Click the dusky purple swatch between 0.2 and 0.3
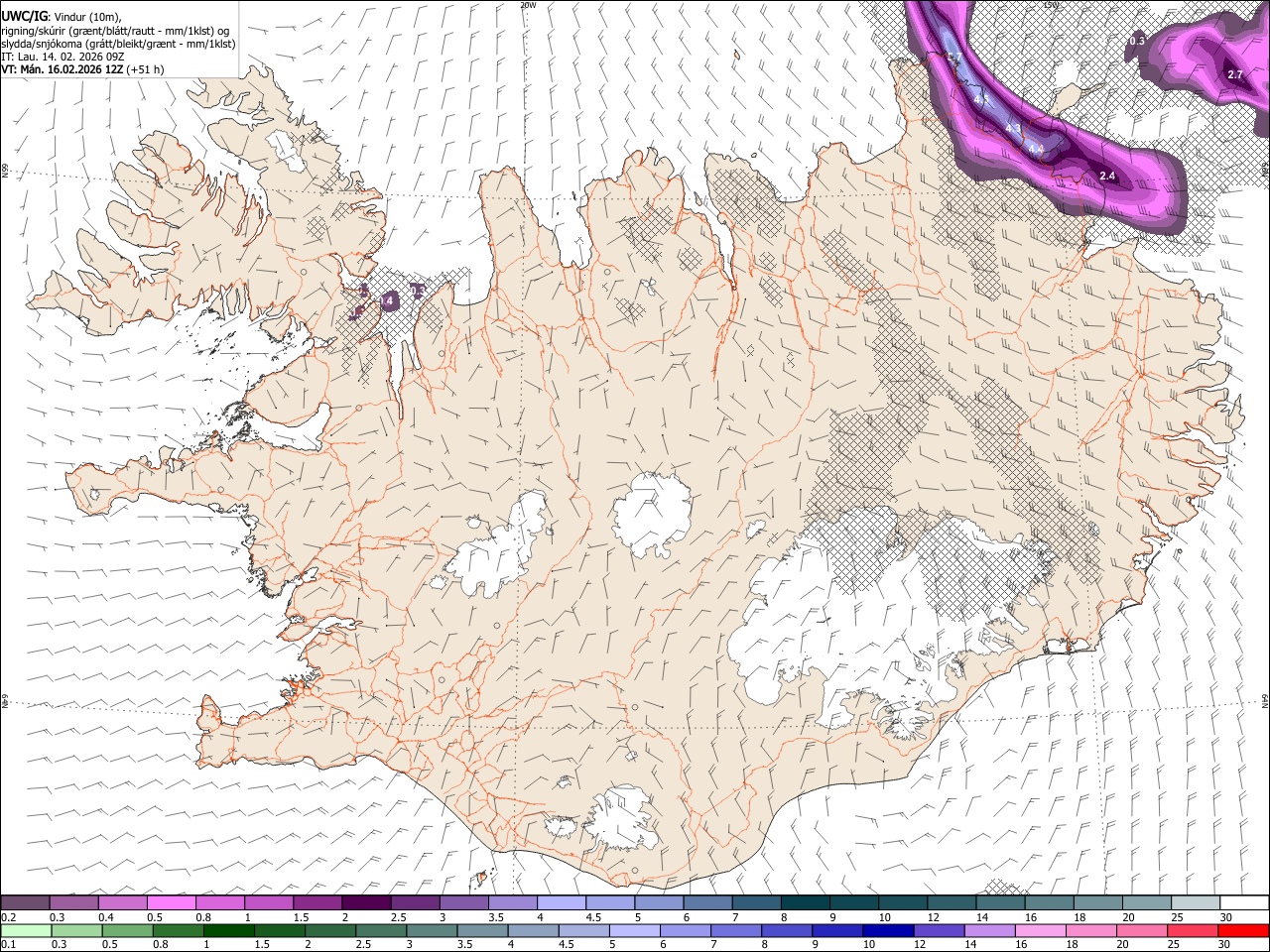The width and height of the screenshot is (1270, 952). pyautogui.click(x=26, y=902)
